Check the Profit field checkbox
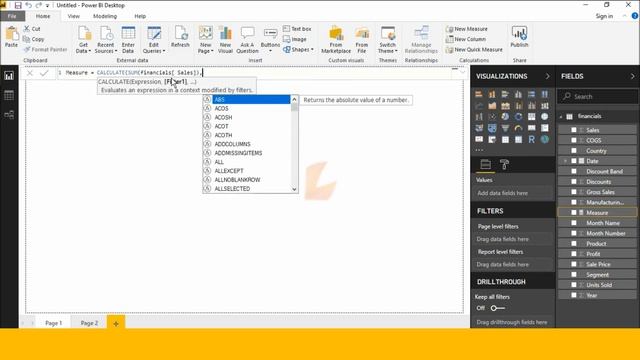Screen dimensions: 640x360 click(x=574, y=254)
